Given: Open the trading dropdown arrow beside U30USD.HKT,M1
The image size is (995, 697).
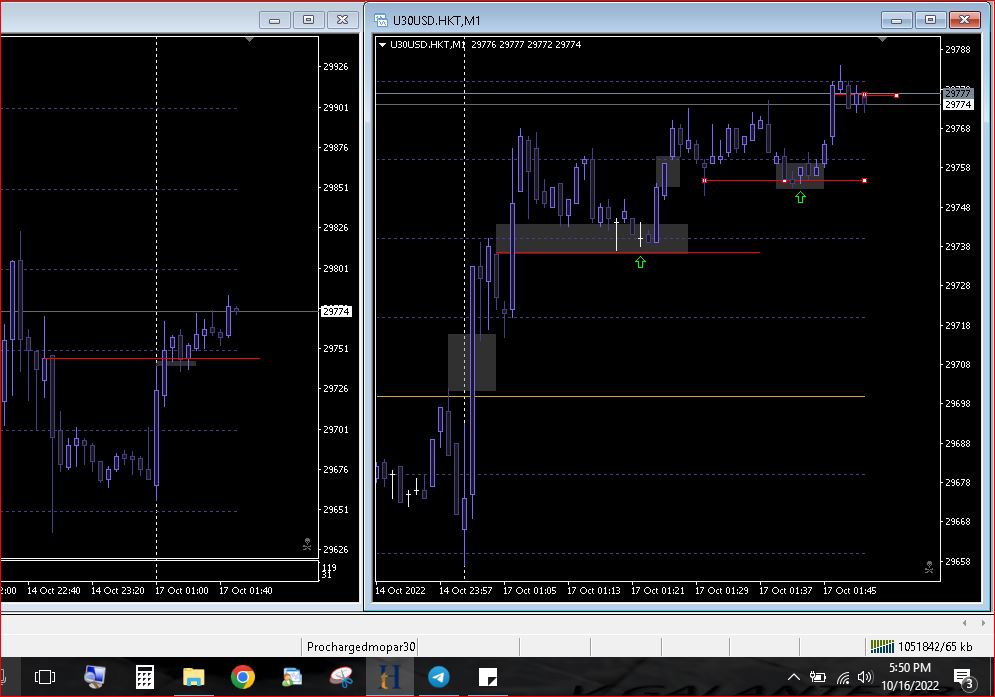Looking at the screenshot, I should coord(382,44).
